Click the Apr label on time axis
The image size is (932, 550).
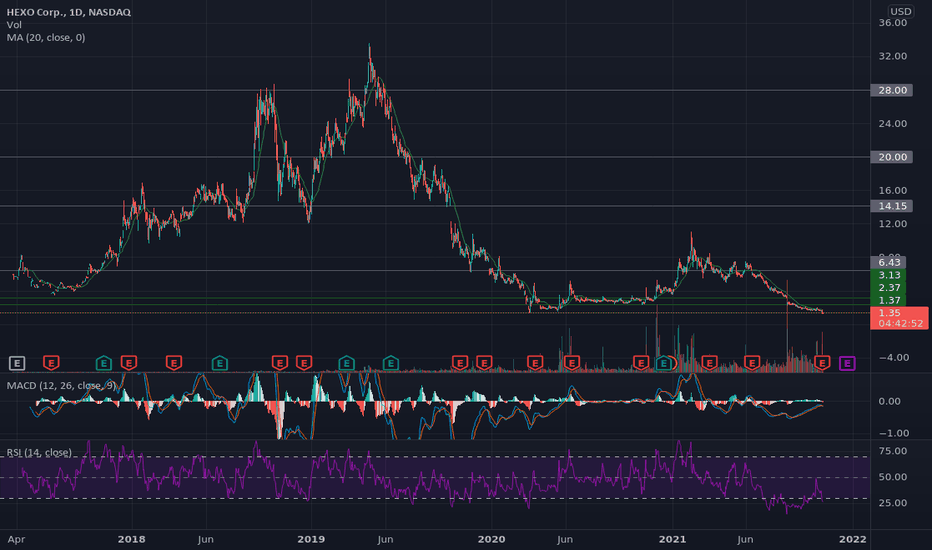16,539
